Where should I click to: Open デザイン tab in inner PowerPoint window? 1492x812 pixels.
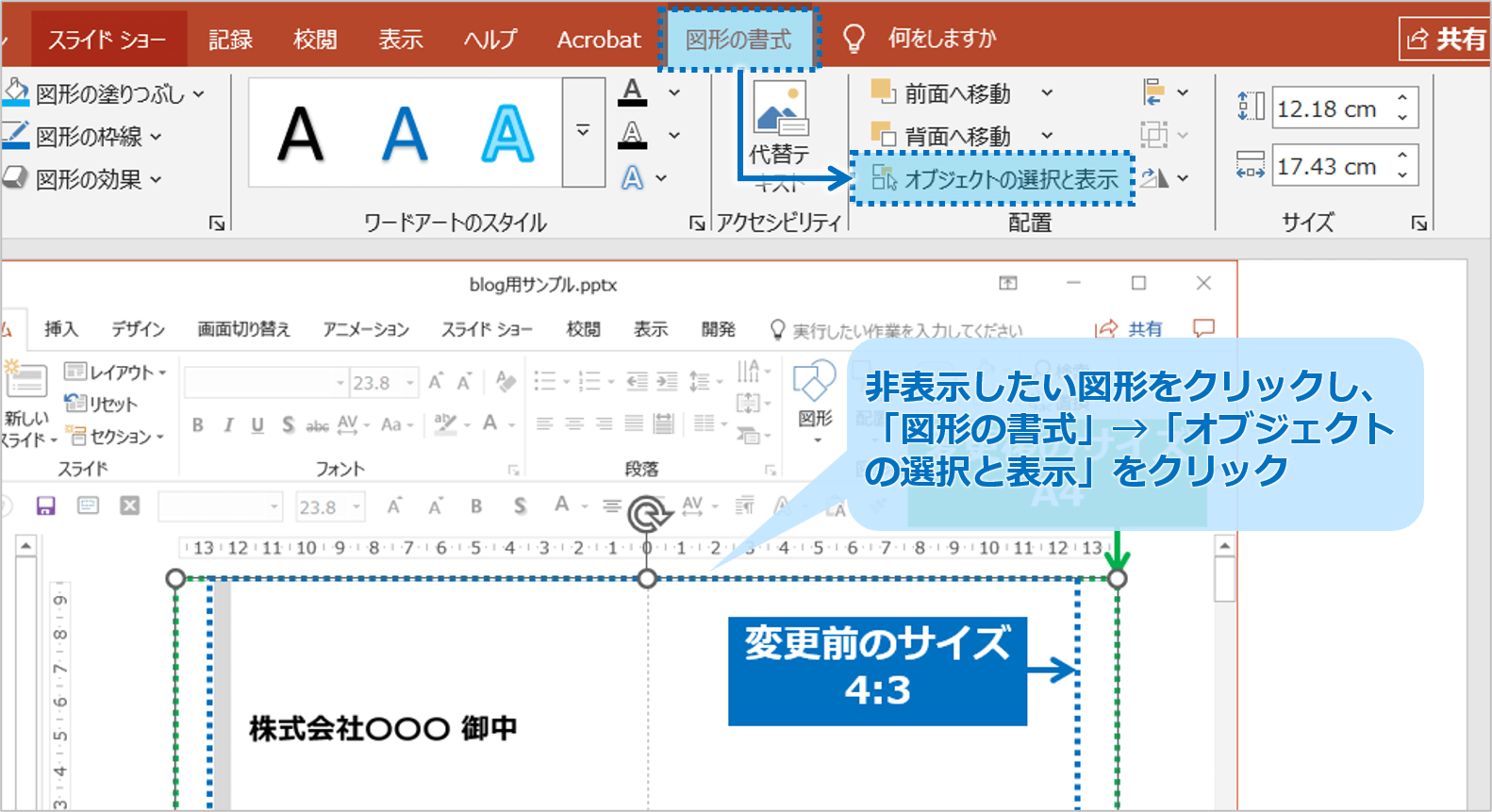click(138, 329)
